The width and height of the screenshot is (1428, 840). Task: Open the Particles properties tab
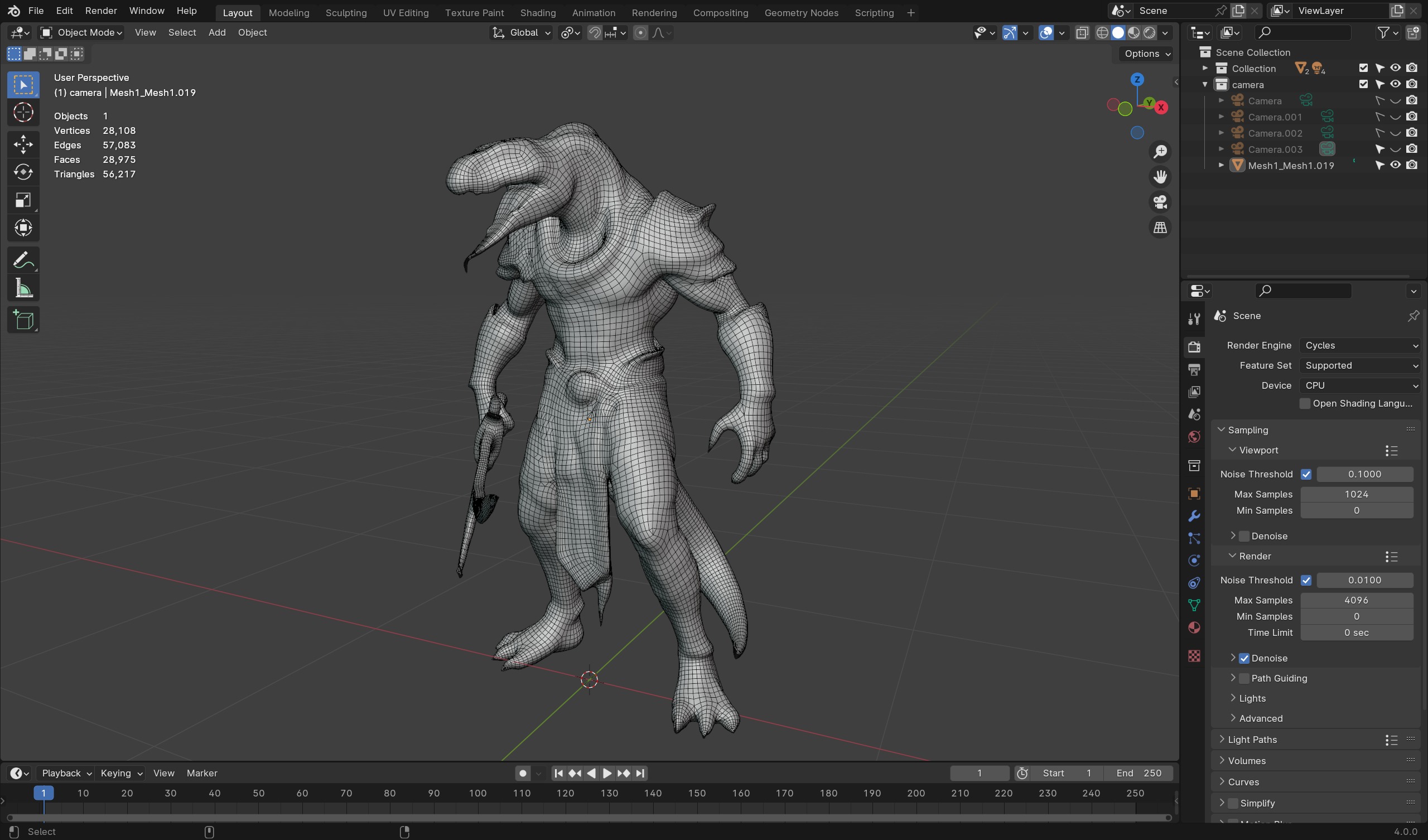tap(1194, 538)
